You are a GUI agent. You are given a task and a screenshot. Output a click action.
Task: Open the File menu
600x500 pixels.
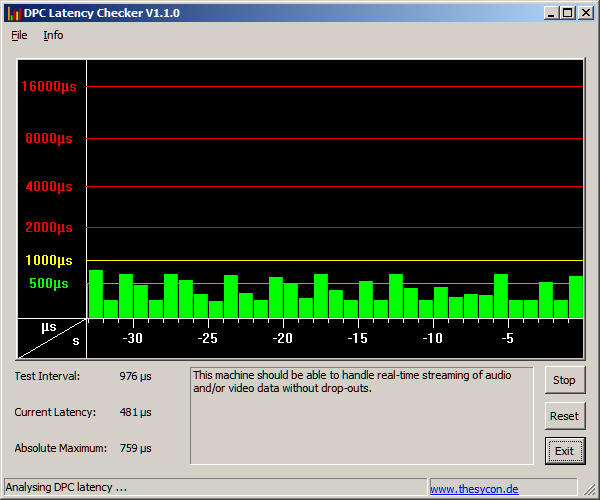click(19, 35)
